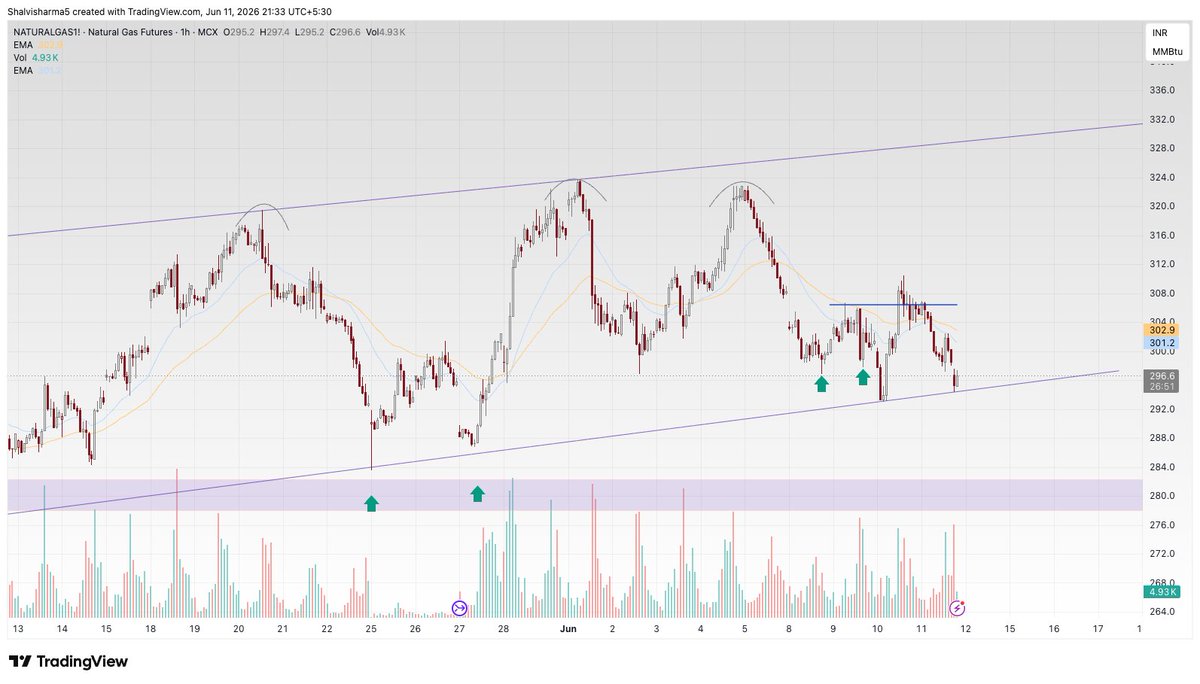Click the purple contract-roll icon on the date axis
The width and height of the screenshot is (1200, 684).
460,608
